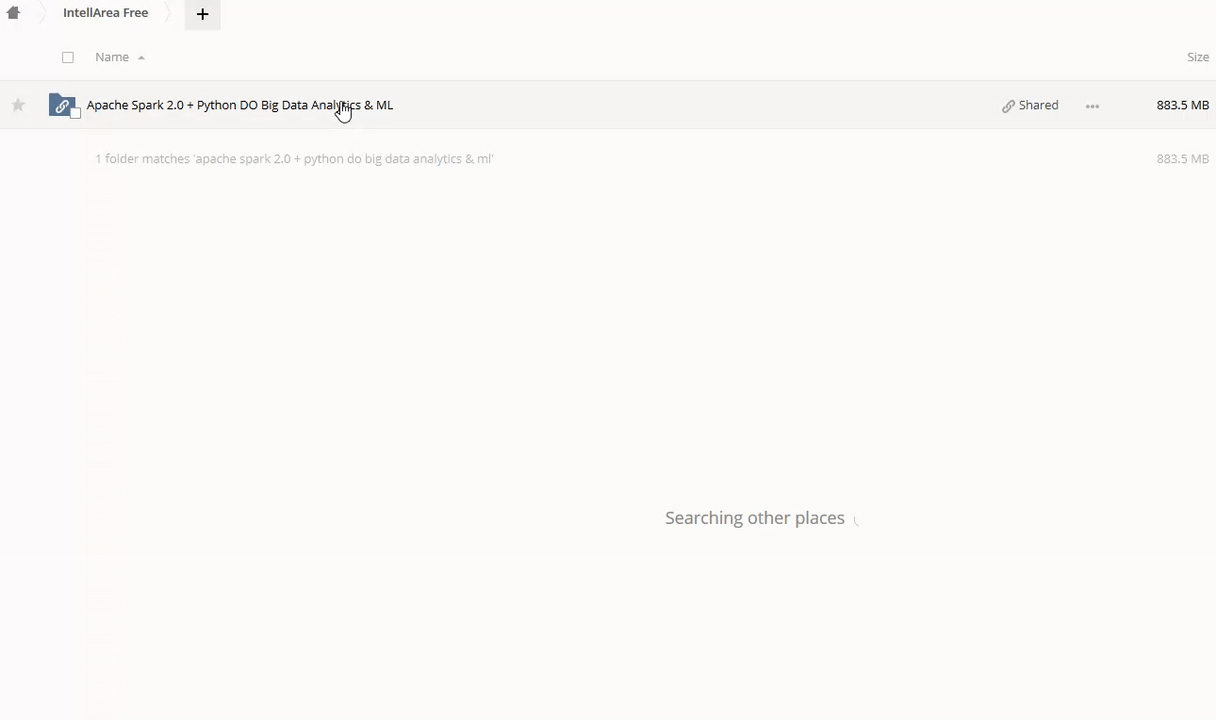Image resolution: width=1216 pixels, height=720 pixels.
Task: Click the Searching other places message
Action: coord(754,518)
